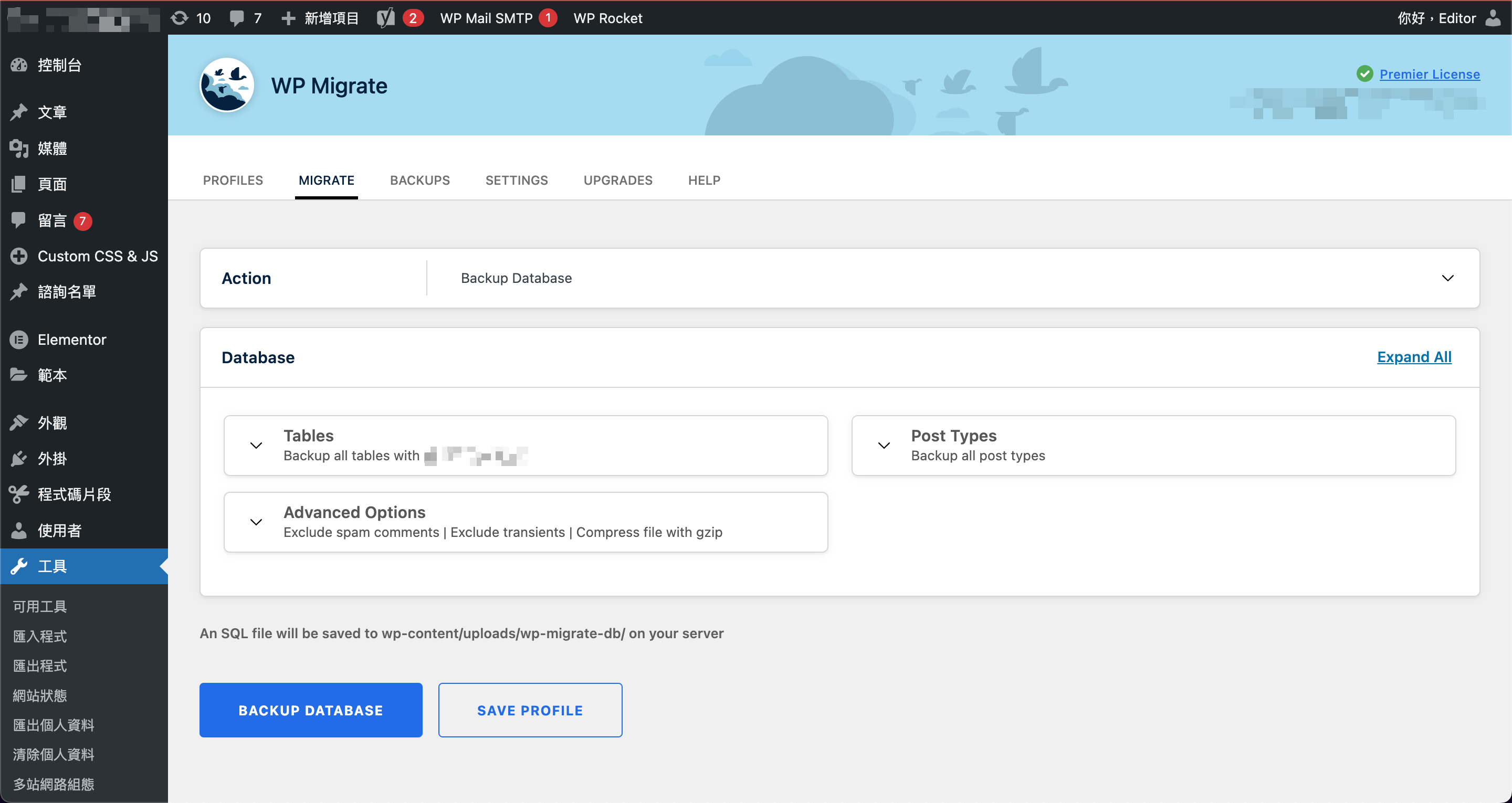Open the Premier License link
The height and width of the screenshot is (803, 1512).
(x=1429, y=74)
